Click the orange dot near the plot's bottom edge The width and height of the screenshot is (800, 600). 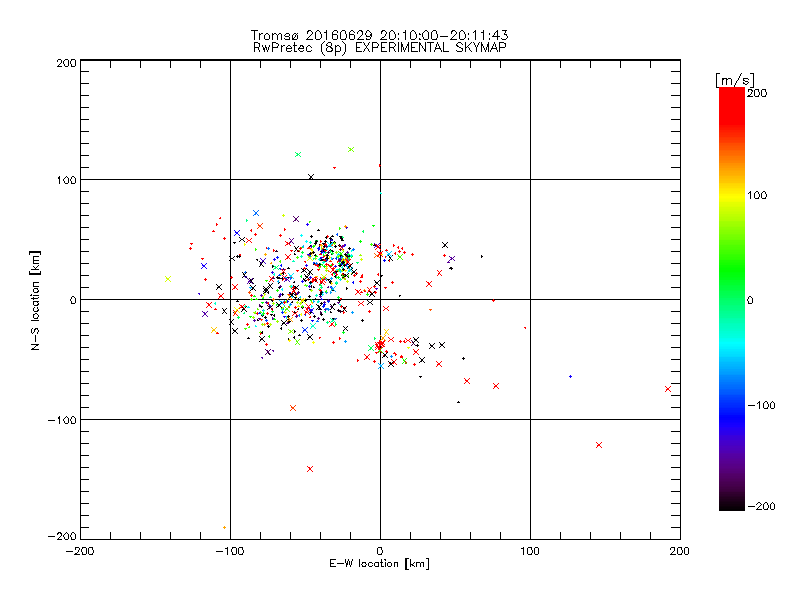[224, 528]
